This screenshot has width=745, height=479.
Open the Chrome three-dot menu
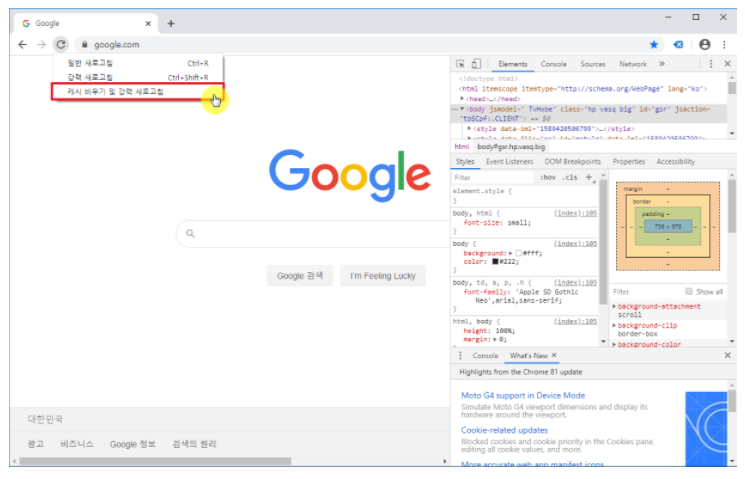pos(724,45)
